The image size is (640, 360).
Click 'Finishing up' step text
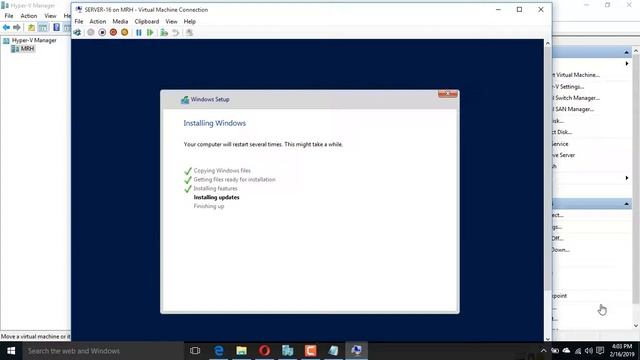point(209,206)
